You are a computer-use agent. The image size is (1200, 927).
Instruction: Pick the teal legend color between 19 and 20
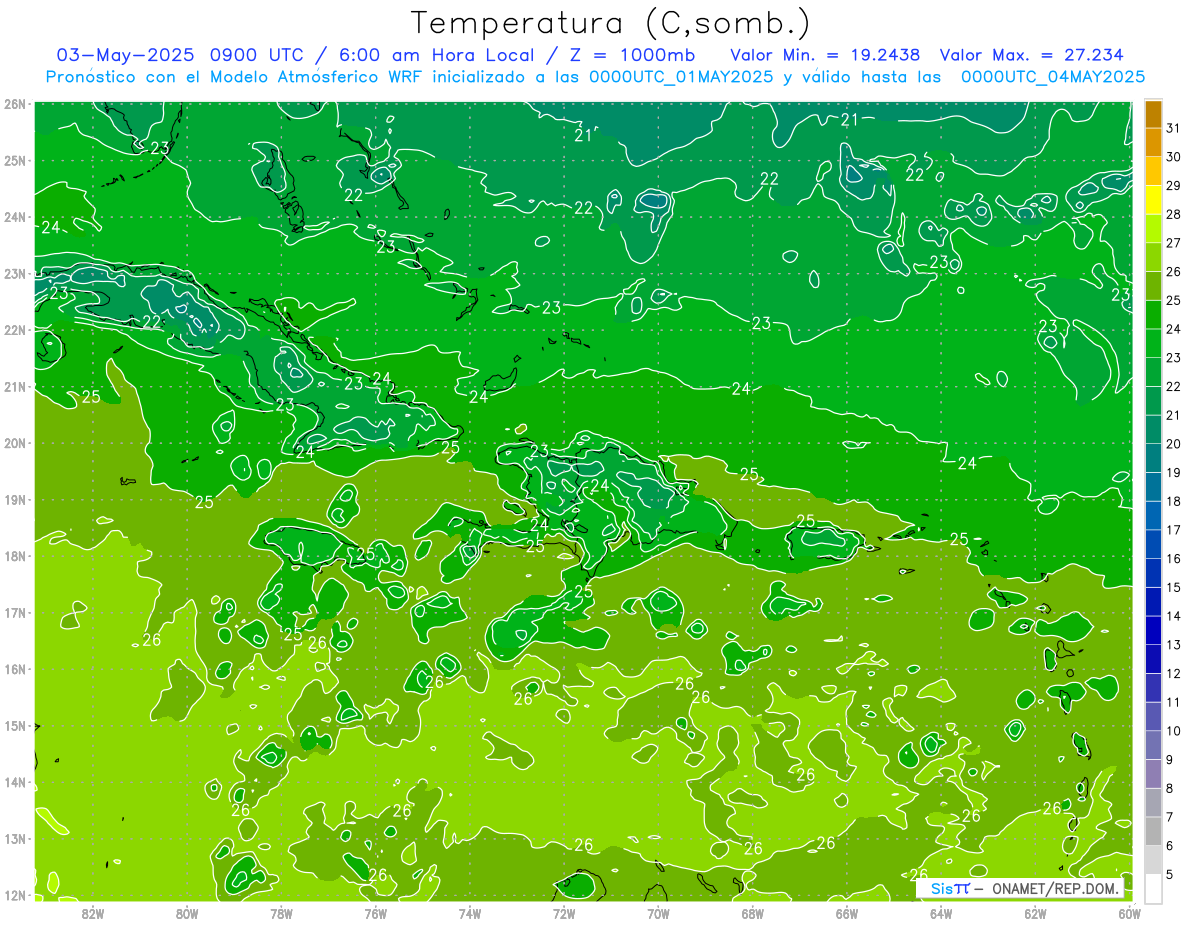point(1153,459)
